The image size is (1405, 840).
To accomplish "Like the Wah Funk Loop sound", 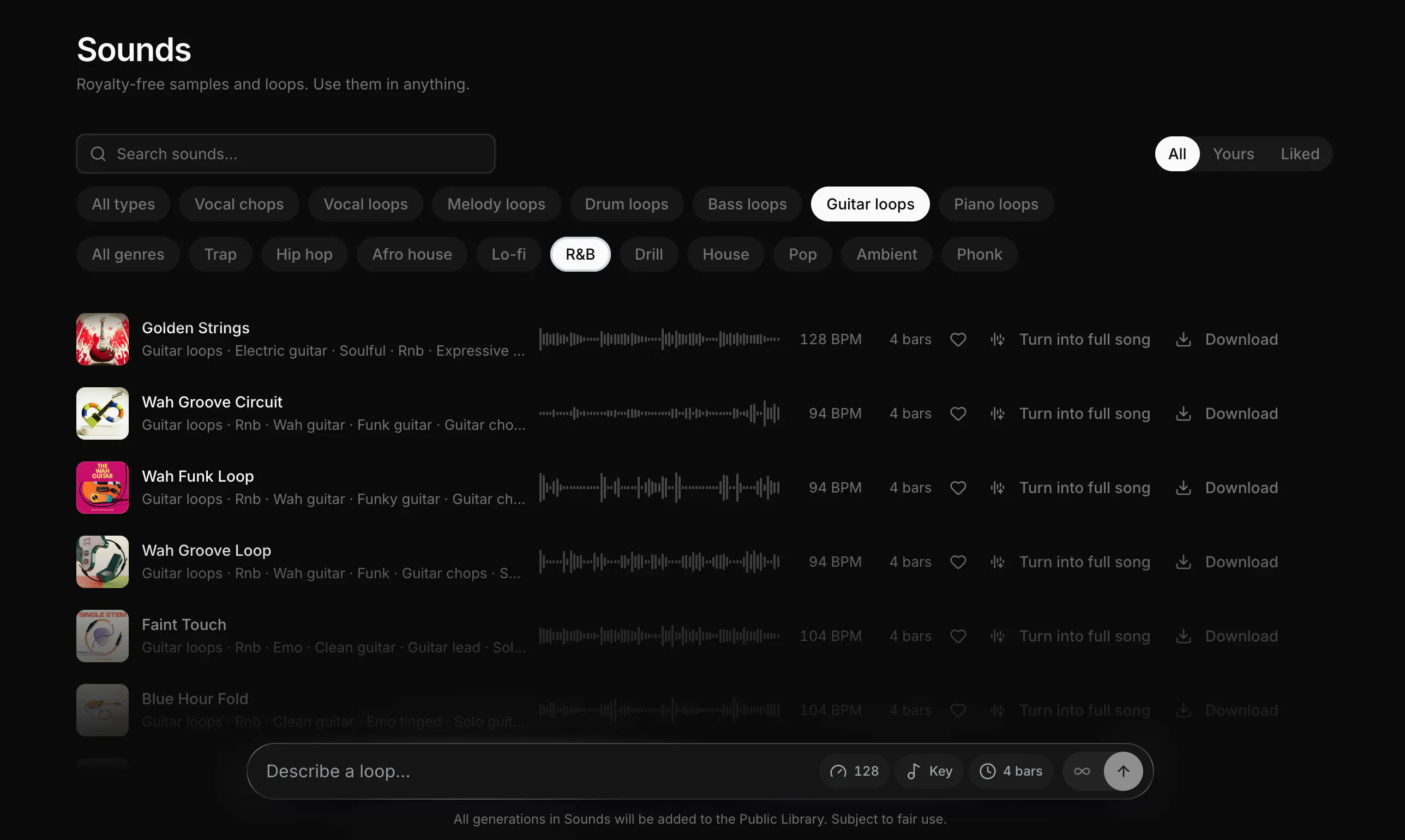I will coord(958,488).
